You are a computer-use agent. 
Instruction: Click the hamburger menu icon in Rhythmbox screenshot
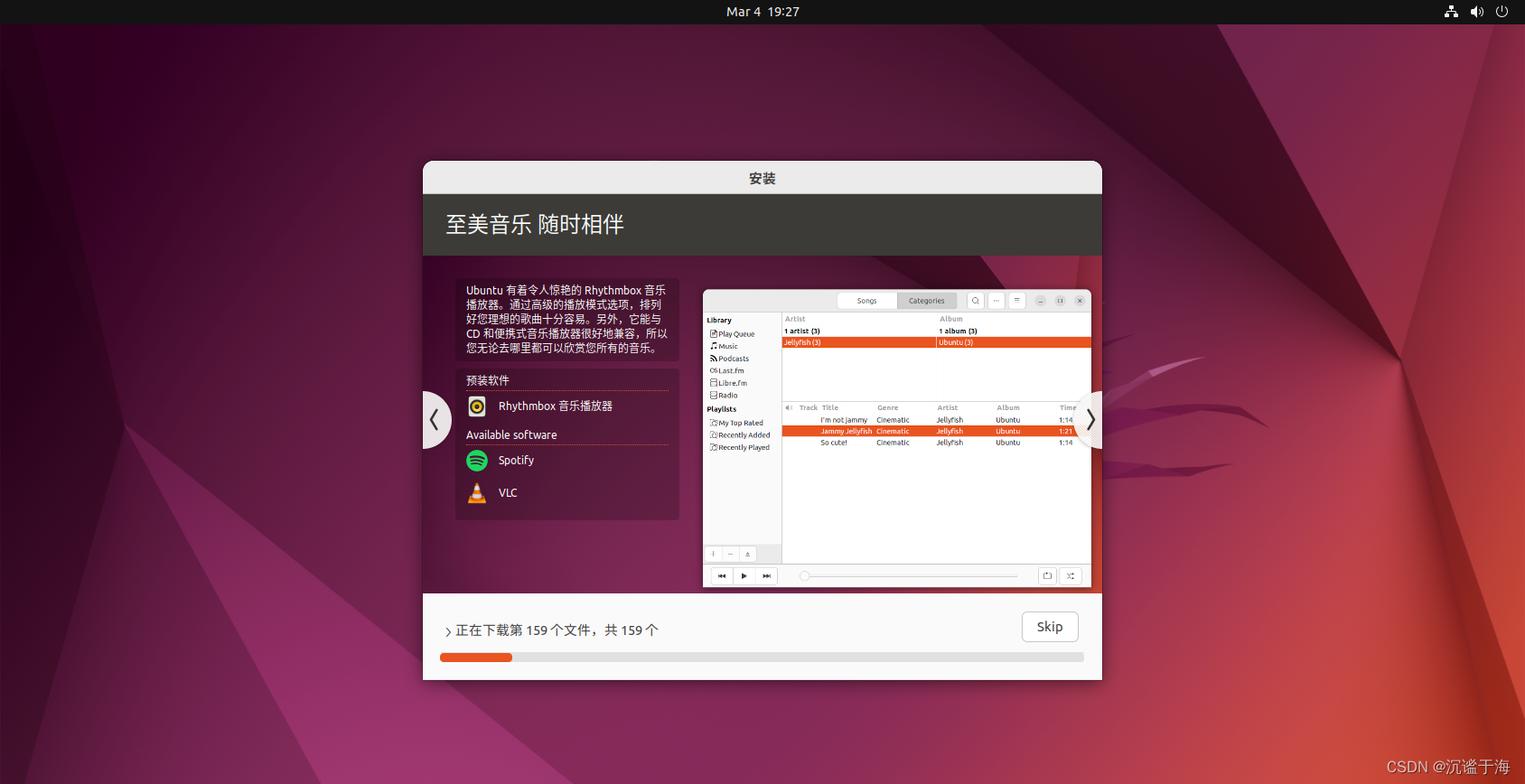[1016, 301]
